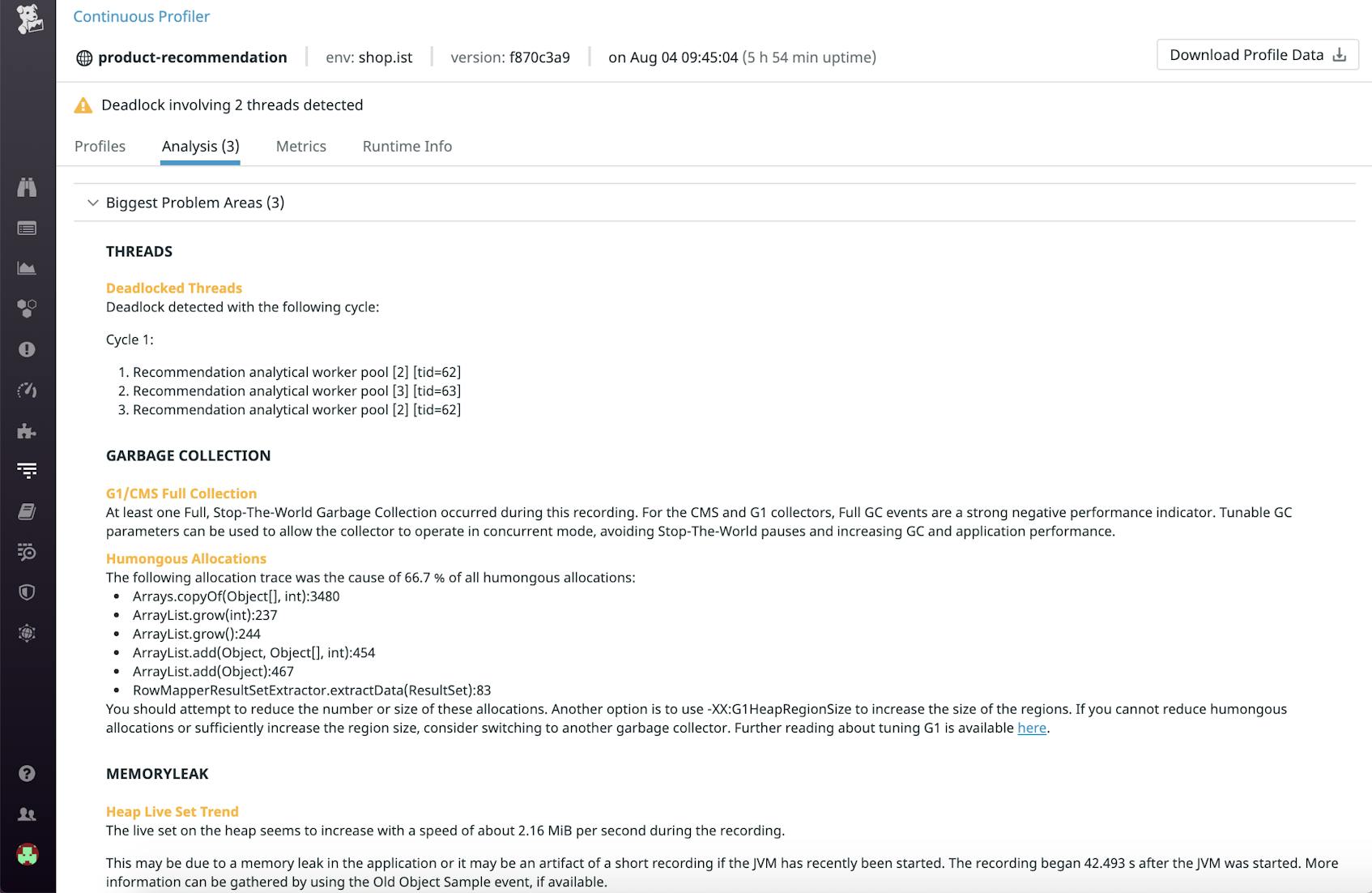Click the product-recommendation service name
The height and width of the screenshot is (893, 1372).
[192, 58]
